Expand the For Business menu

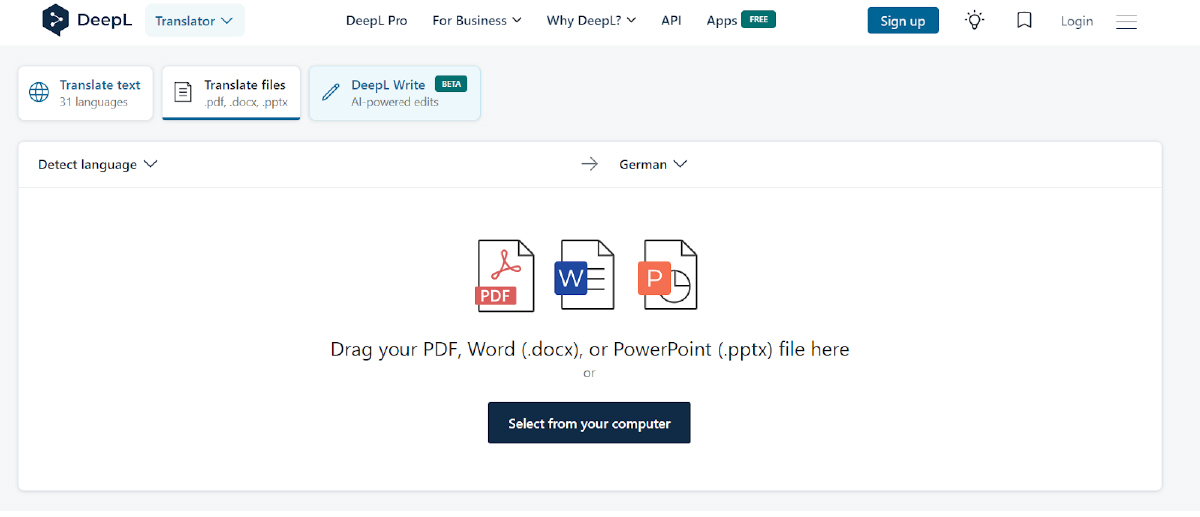click(477, 20)
